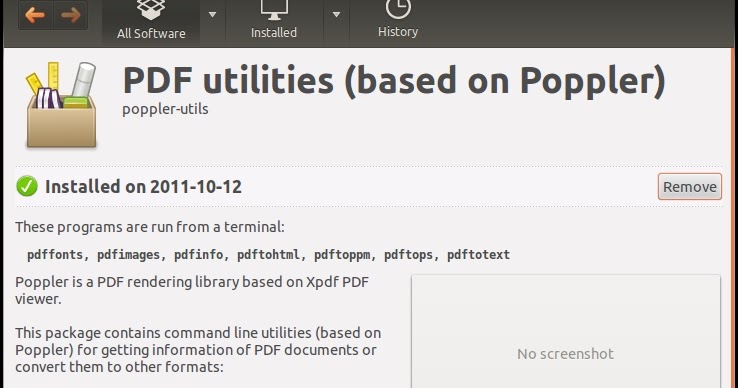Expand the Installed dropdown arrow

tap(336, 15)
